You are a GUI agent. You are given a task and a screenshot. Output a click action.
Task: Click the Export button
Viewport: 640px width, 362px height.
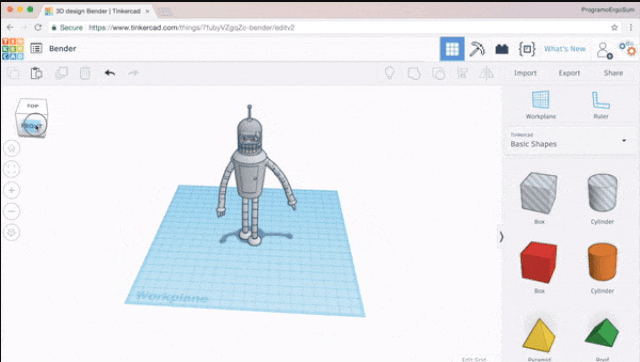[569, 73]
